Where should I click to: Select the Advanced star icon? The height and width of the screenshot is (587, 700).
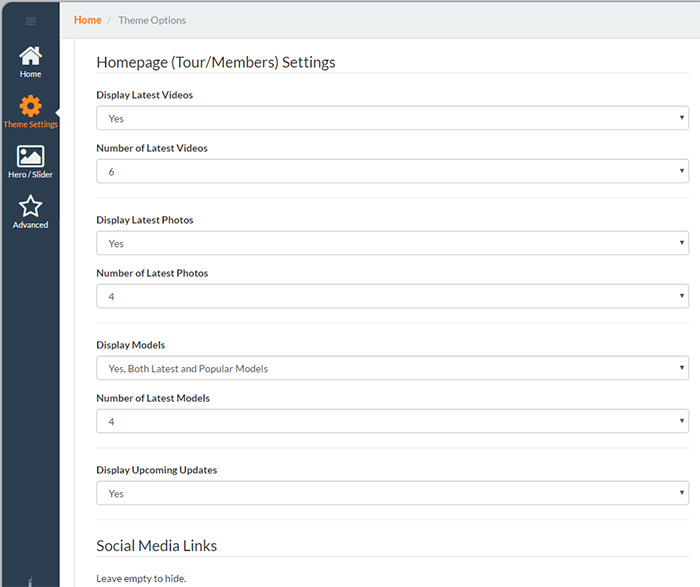[30, 206]
